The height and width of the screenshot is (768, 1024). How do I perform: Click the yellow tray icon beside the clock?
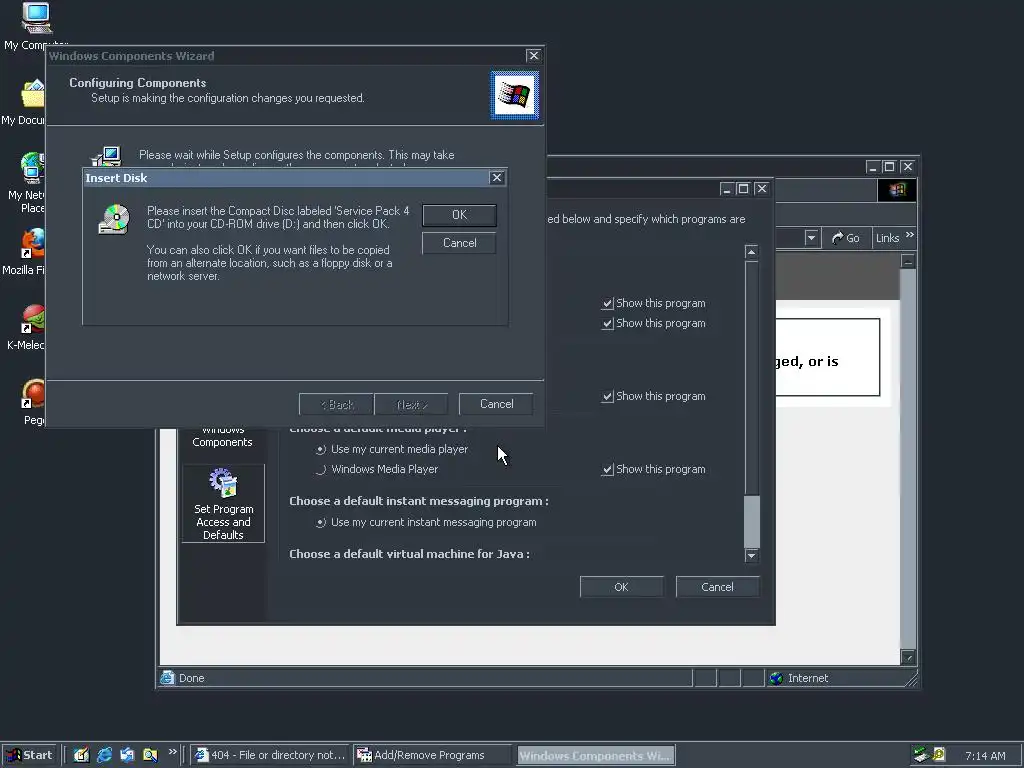[939, 755]
